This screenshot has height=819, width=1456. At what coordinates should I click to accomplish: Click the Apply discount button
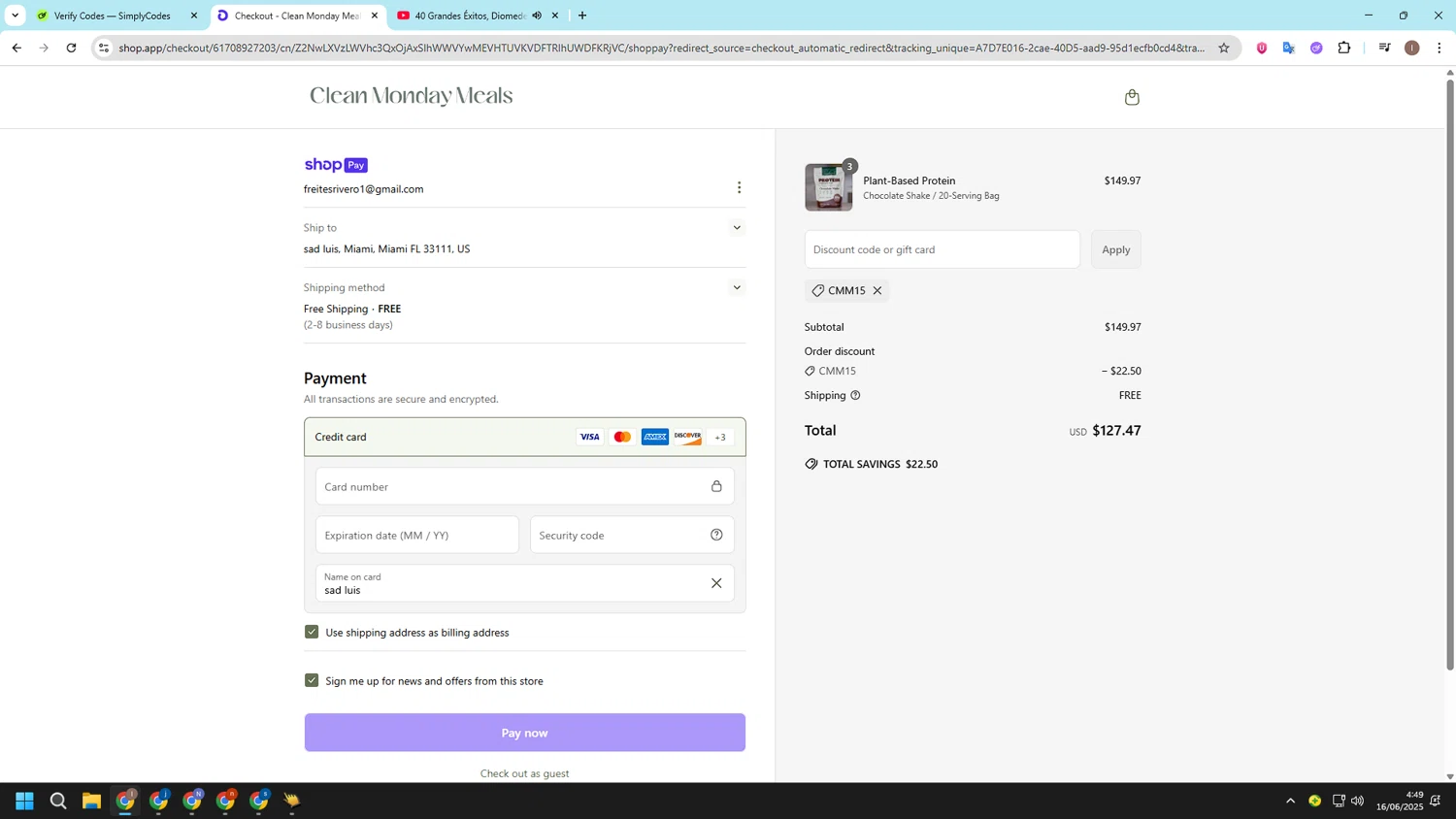click(x=1116, y=249)
